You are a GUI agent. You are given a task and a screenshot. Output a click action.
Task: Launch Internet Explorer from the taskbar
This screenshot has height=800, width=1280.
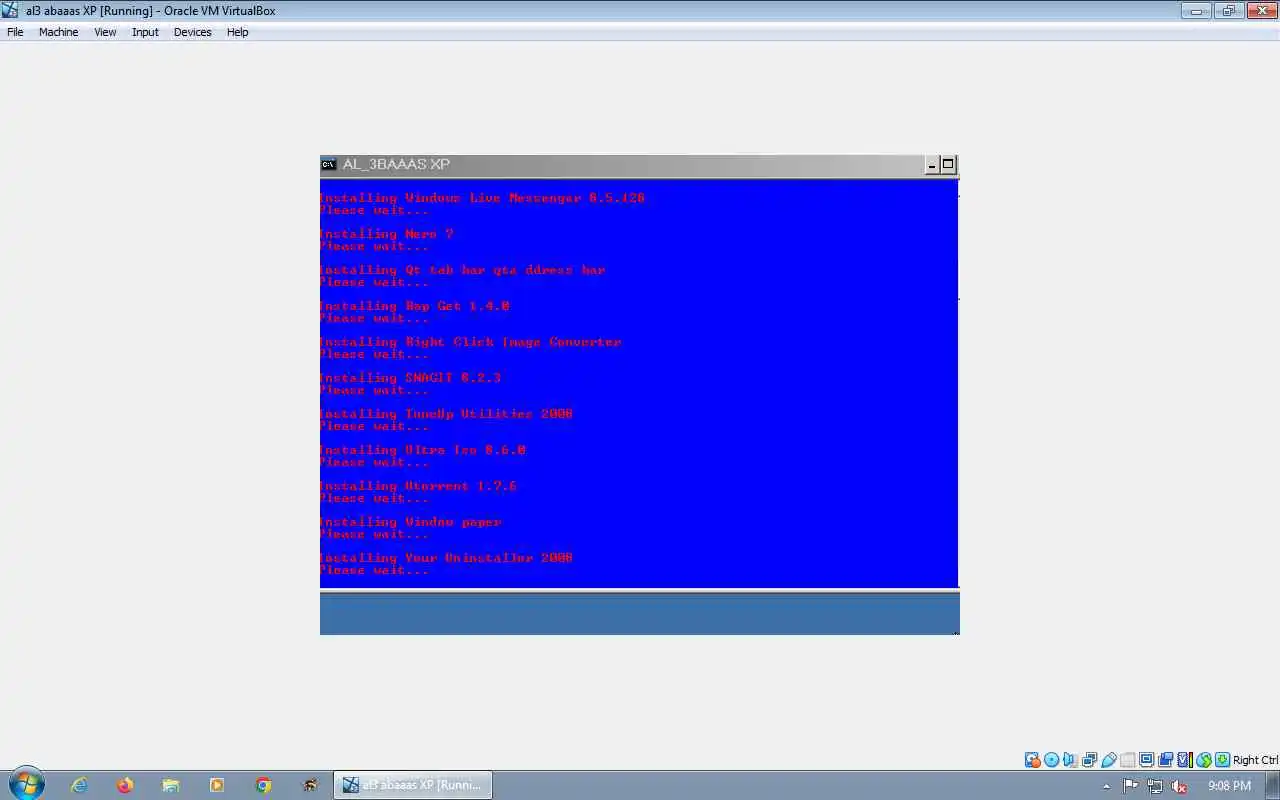click(x=79, y=785)
